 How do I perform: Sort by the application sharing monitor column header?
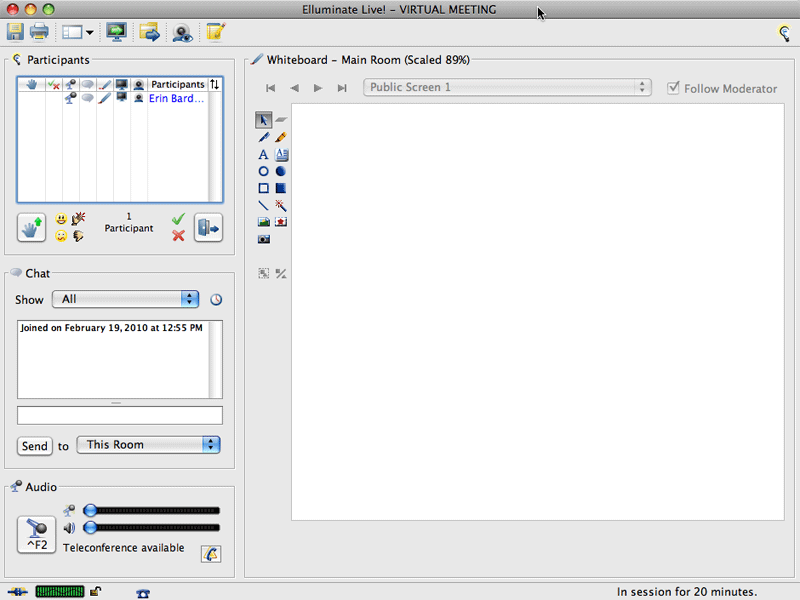pos(121,84)
